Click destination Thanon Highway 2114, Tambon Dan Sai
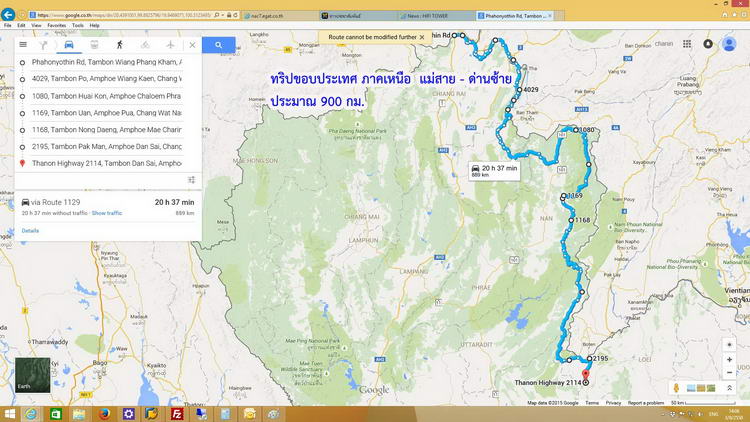 [x=107, y=163]
